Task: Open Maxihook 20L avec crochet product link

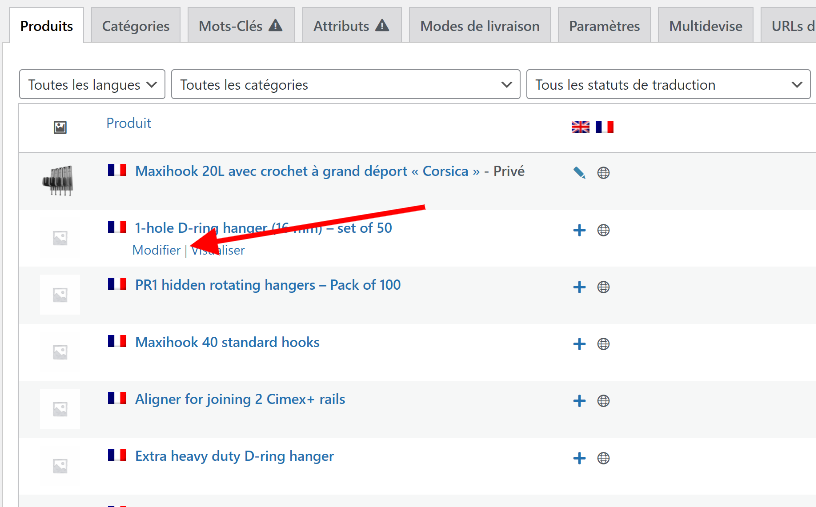Action: tap(307, 171)
